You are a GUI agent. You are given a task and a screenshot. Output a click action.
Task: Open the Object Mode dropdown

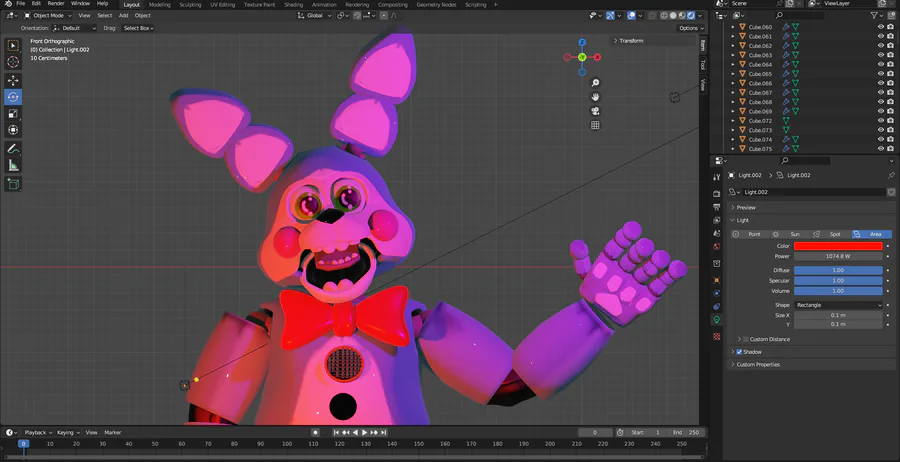click(48, 15)
